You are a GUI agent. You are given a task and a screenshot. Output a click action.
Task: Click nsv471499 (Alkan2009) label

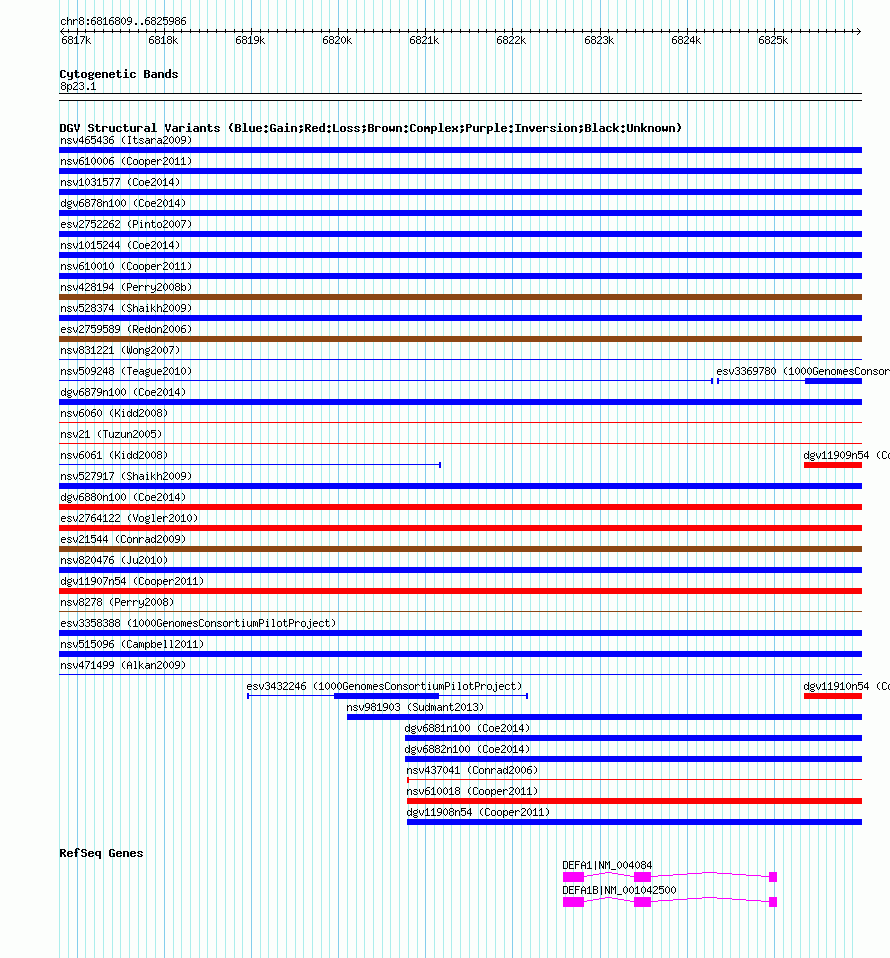[x=123, y=665]
